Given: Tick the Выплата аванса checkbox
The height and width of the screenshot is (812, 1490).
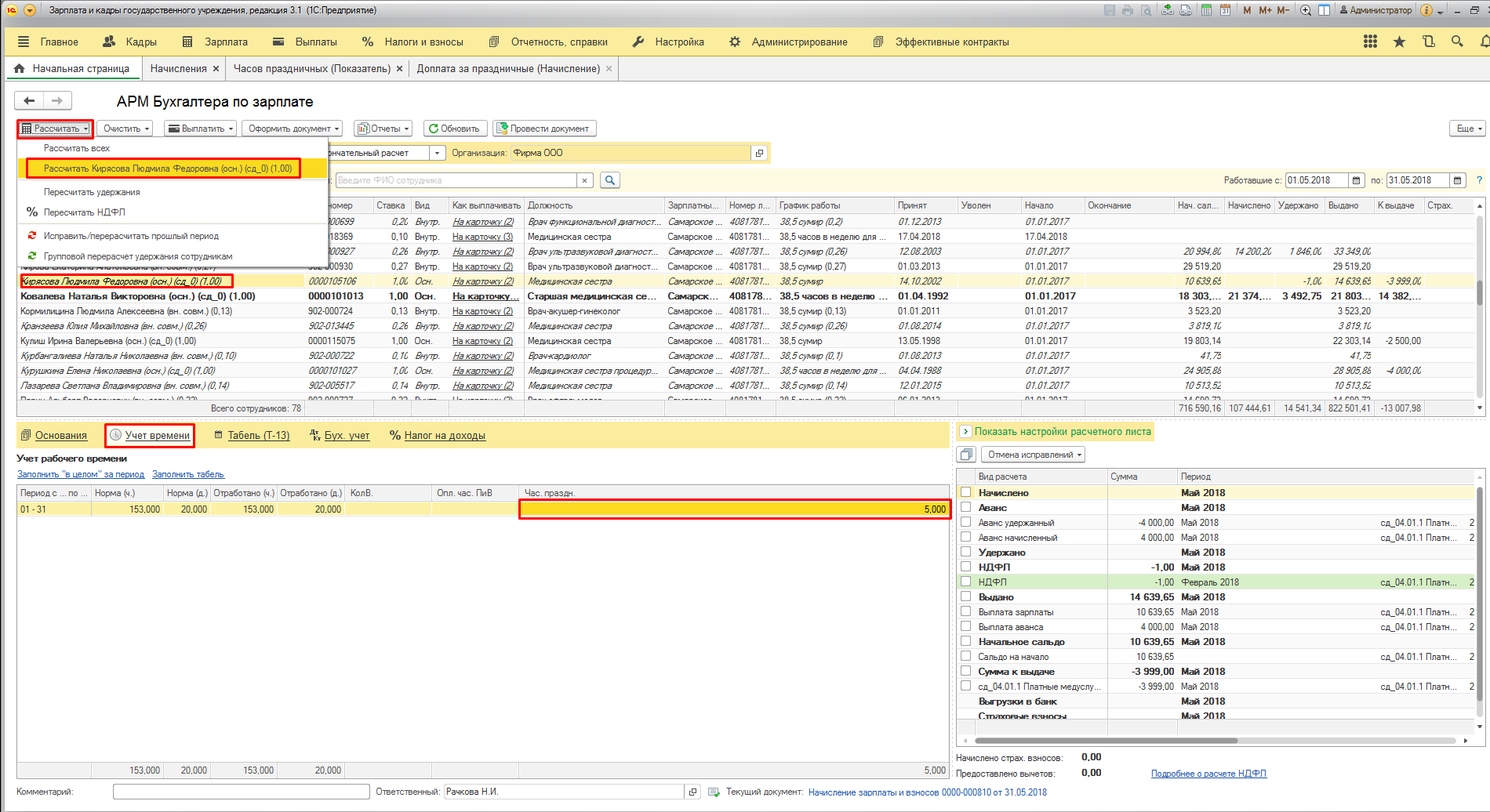Looking at the screenshot, I should [x=966, y=627].
